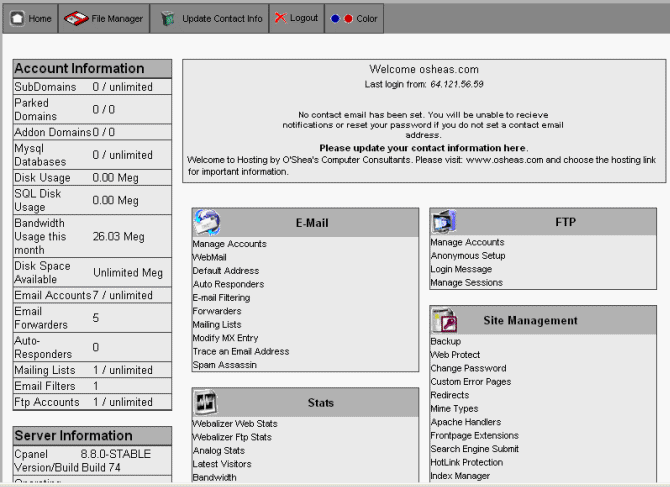Image resolution: width=670 pixels, height=487 pixels.
Task: Open Backup under Site Management
Action: [445, 341]
